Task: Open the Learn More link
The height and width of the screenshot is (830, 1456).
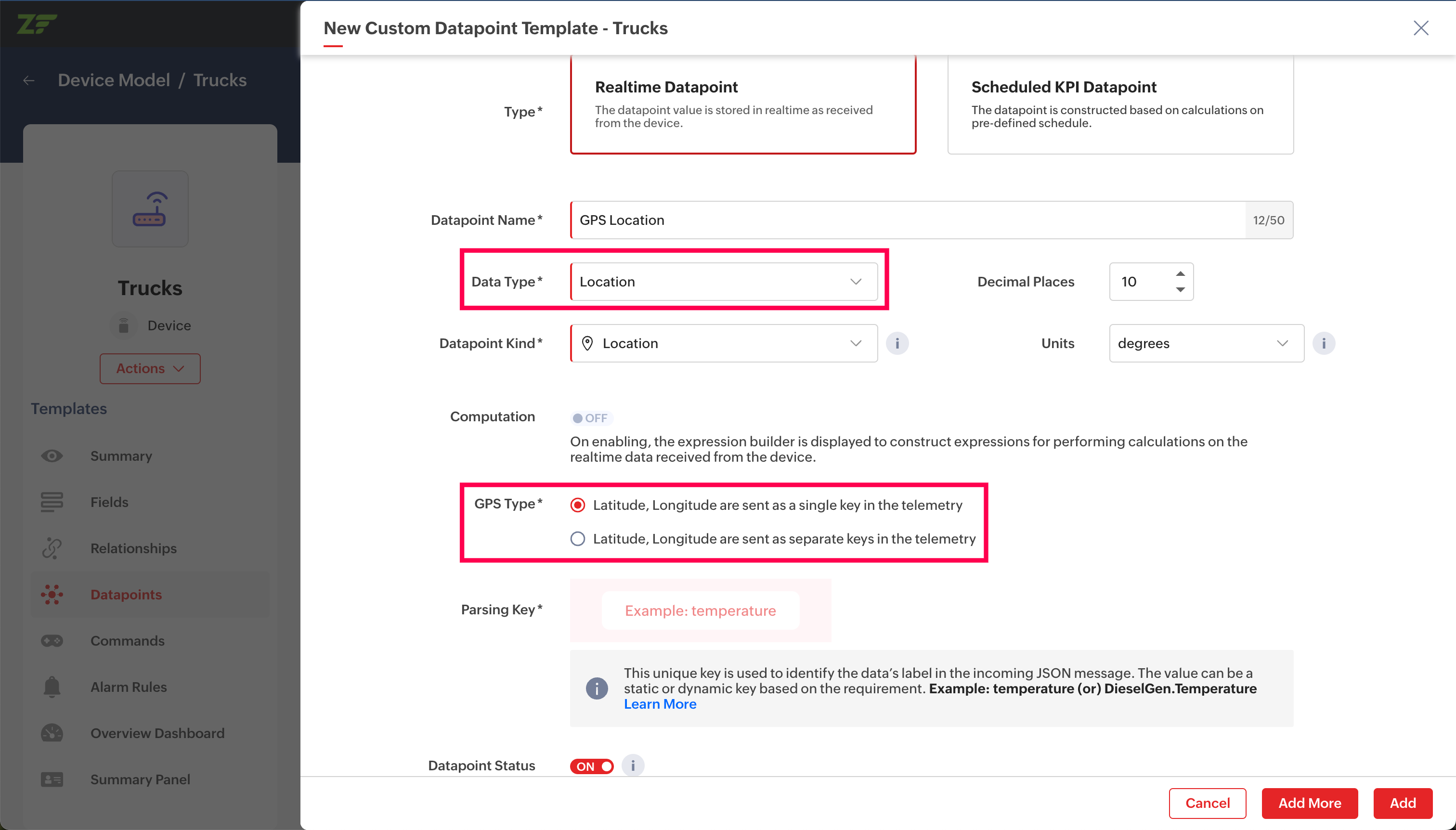Action: coord(660,704)
